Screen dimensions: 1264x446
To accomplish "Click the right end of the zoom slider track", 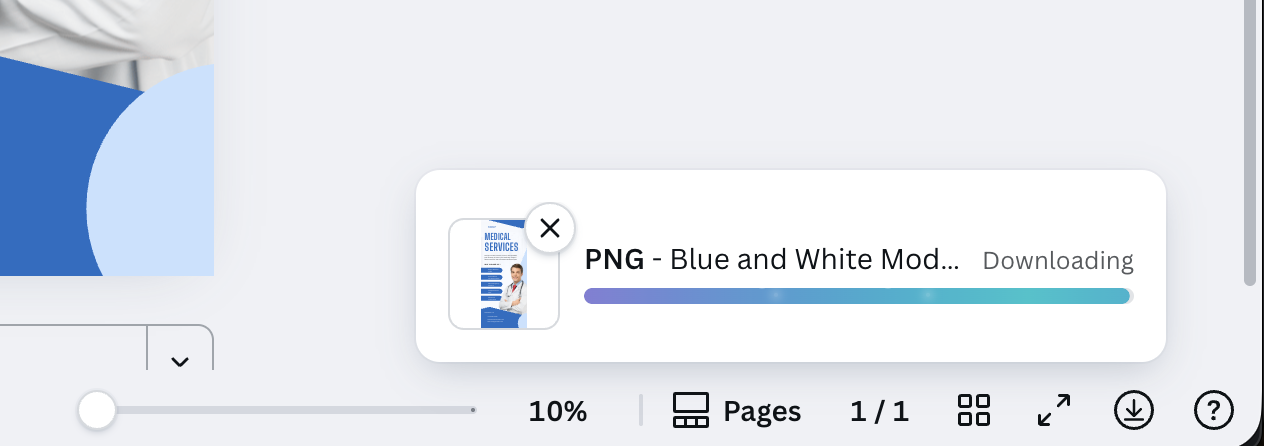I will [x=471, y=410].
